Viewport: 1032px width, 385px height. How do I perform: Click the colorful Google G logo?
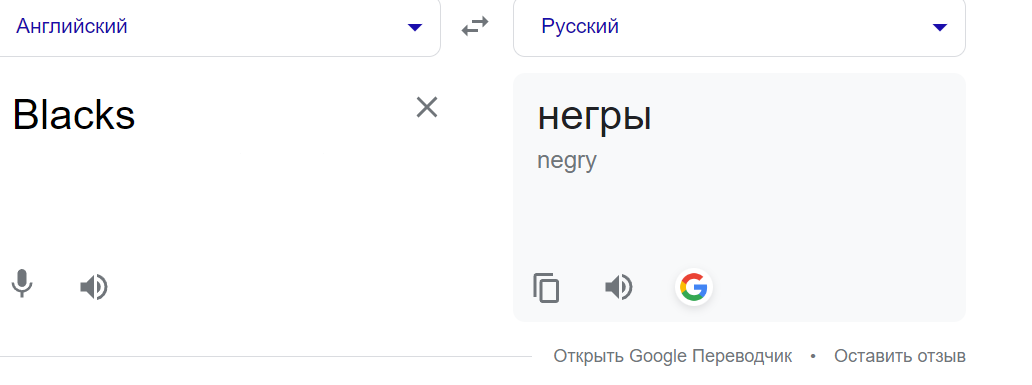point(694,288)
